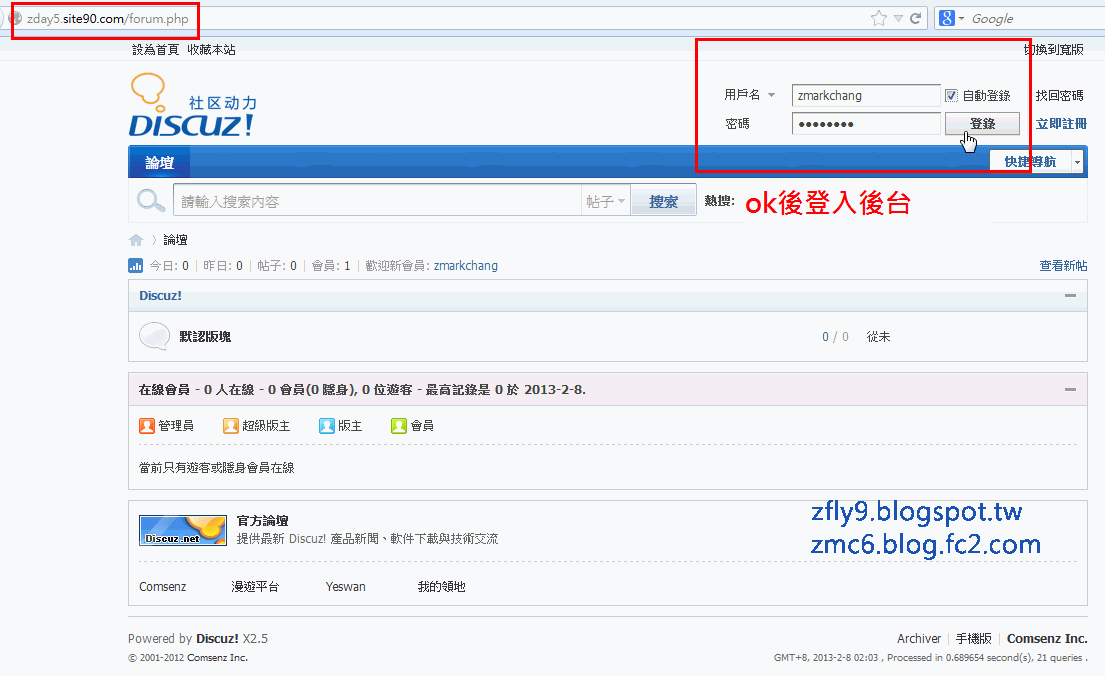Click the Discuz! logo
Screen dimensions: 1105x676
pyautogui.click(x=193, y=105)
